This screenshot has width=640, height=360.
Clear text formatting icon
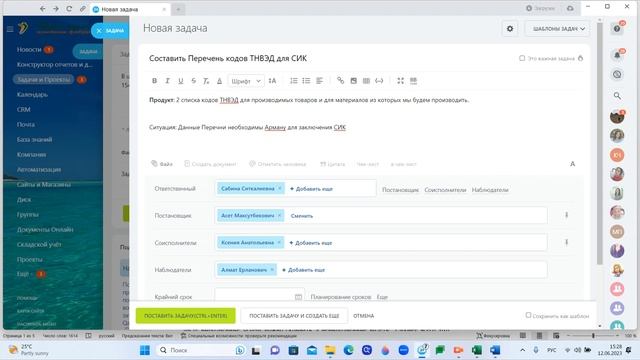[207, 81]
